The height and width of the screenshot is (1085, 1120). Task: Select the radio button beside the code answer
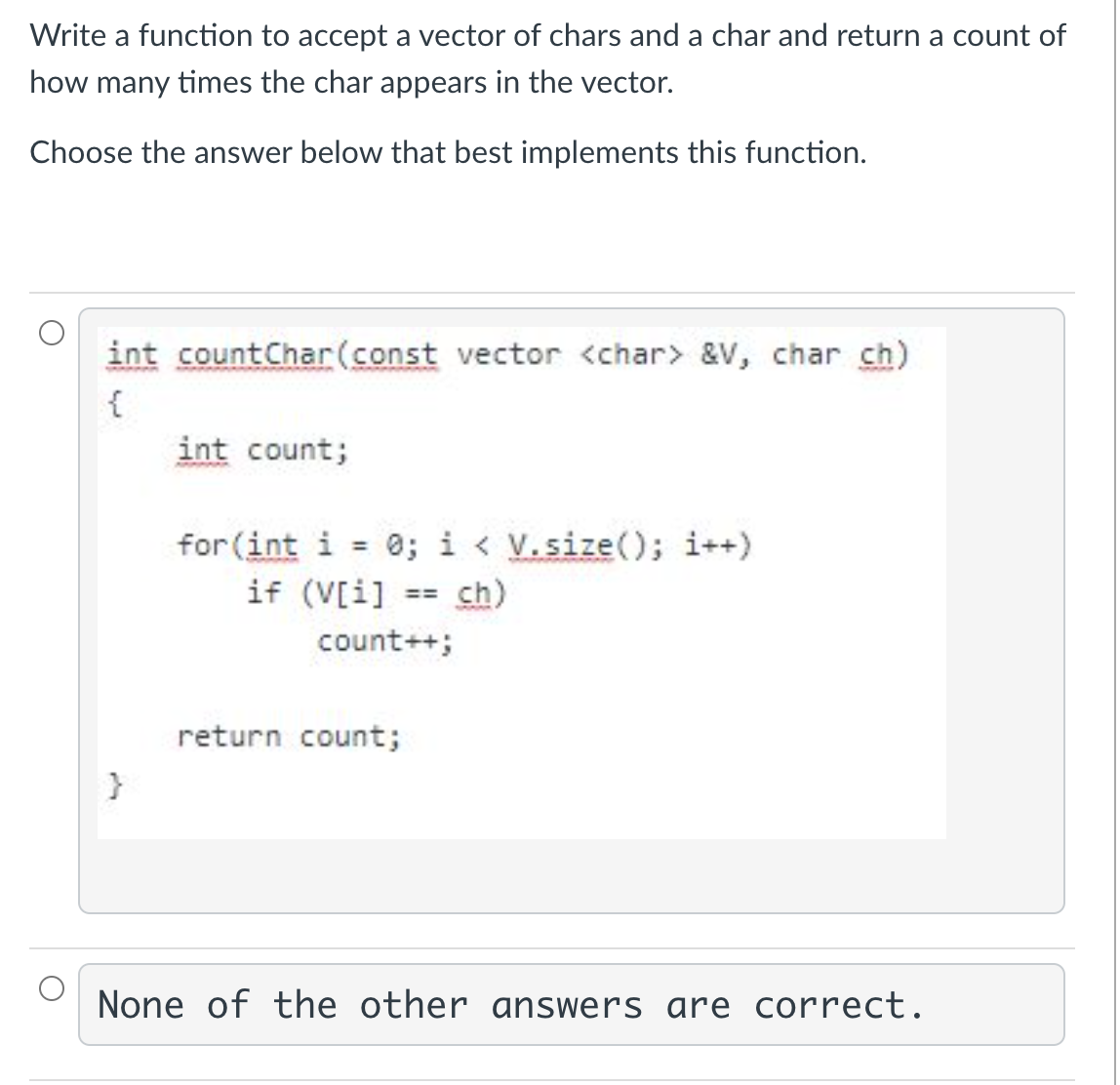tap(52, 332)
